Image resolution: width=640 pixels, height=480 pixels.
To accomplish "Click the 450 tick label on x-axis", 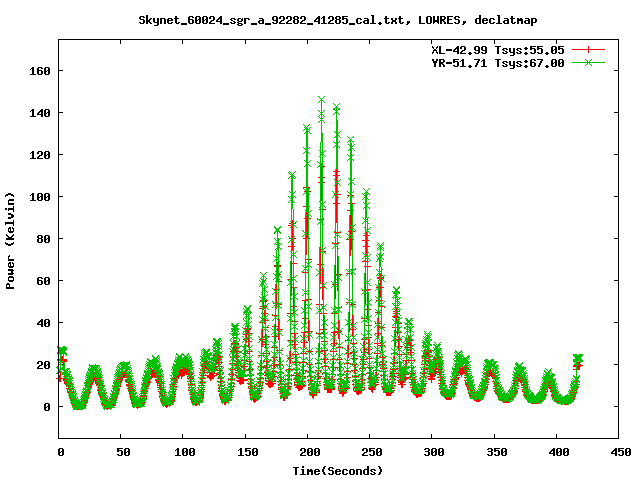I will 621,452.
